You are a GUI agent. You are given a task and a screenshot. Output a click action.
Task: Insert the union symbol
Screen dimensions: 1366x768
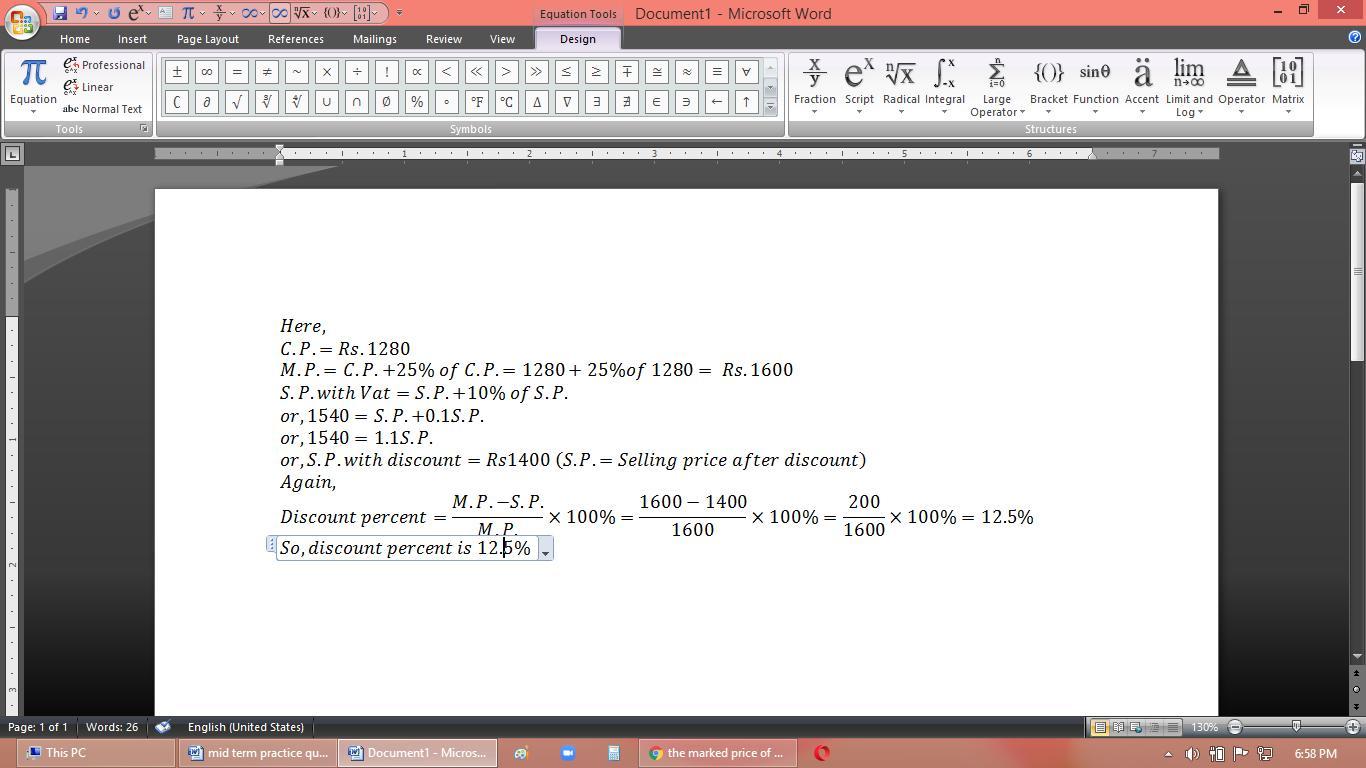pos(327,102)
